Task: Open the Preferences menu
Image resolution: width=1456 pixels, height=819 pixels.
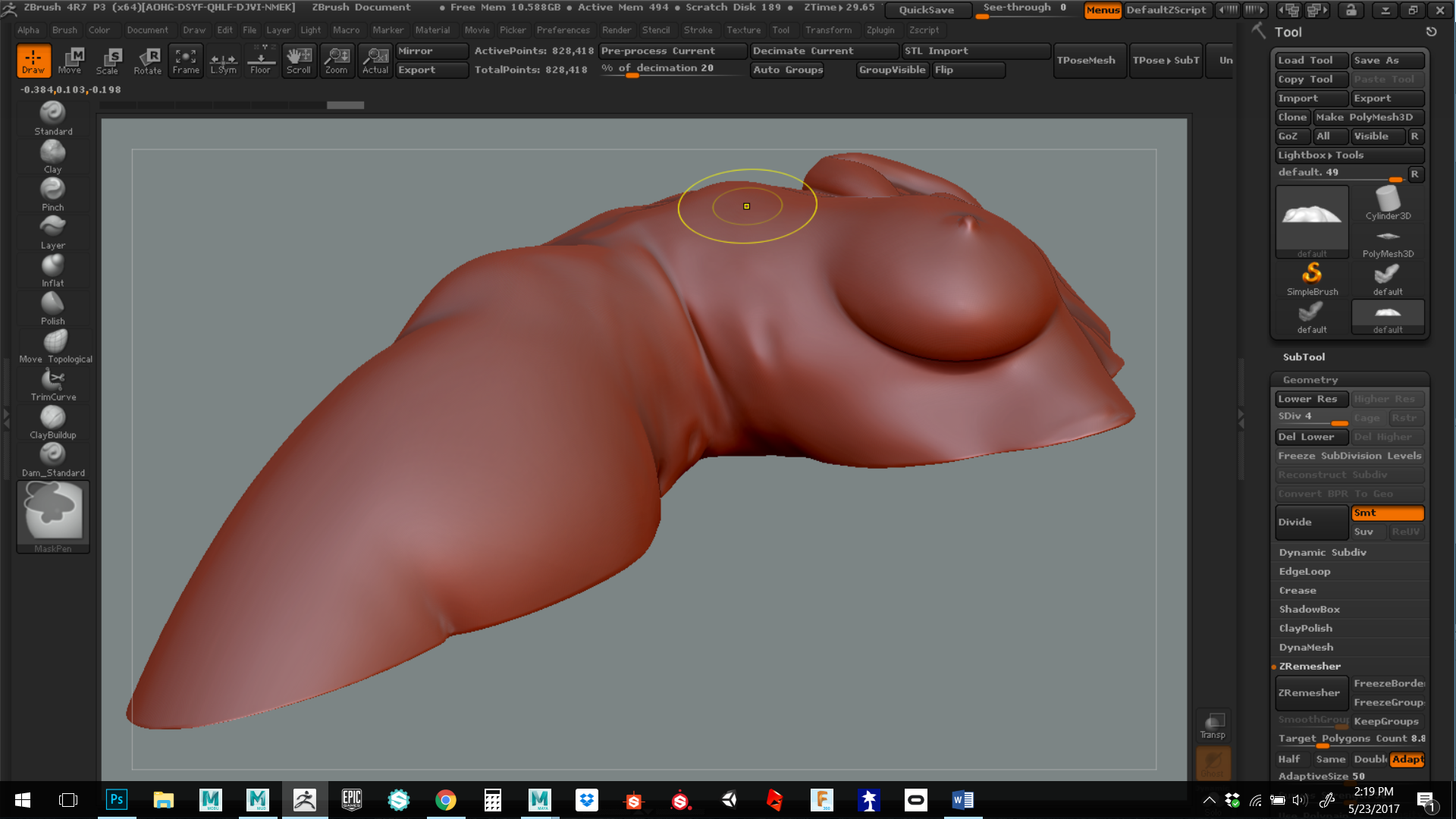Action: pyautogui.click(x=563, y=30)
